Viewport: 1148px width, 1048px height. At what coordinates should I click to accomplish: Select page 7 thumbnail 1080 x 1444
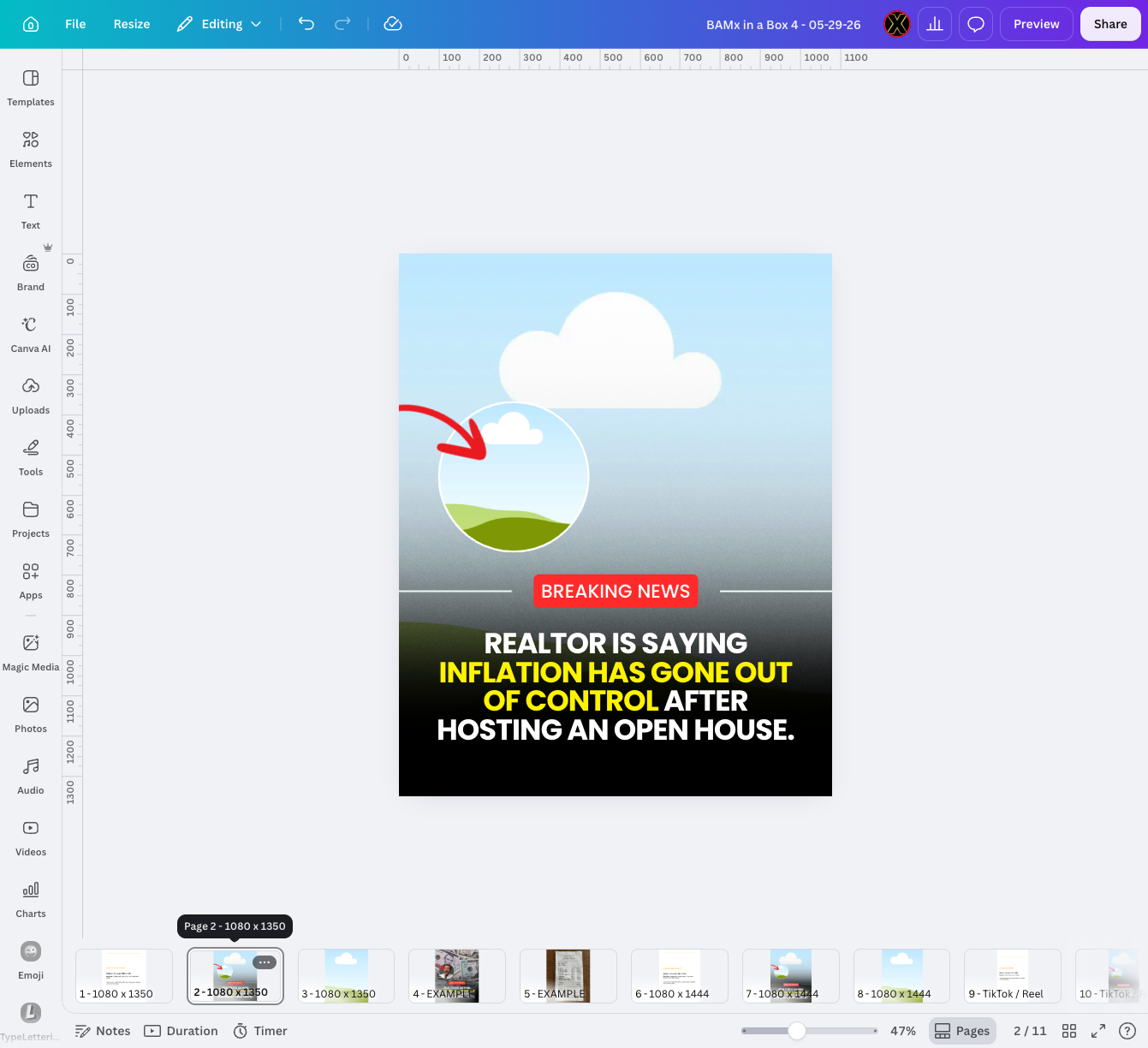[790, 976]
